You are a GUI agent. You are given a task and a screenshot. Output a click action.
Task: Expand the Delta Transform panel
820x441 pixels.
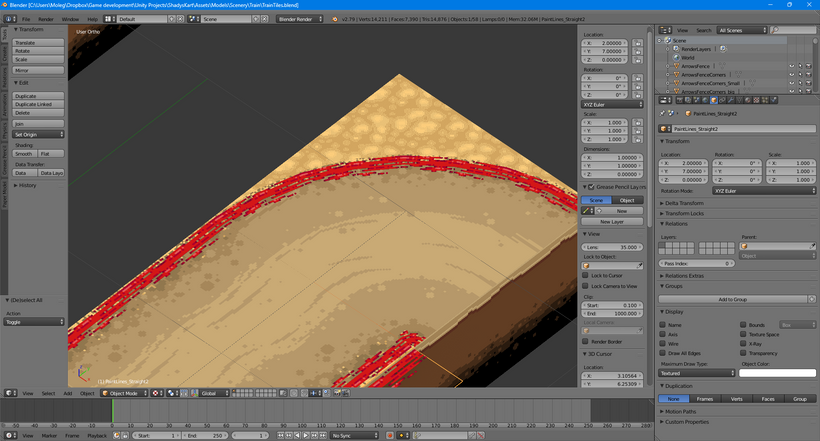[x=684, y=203]
